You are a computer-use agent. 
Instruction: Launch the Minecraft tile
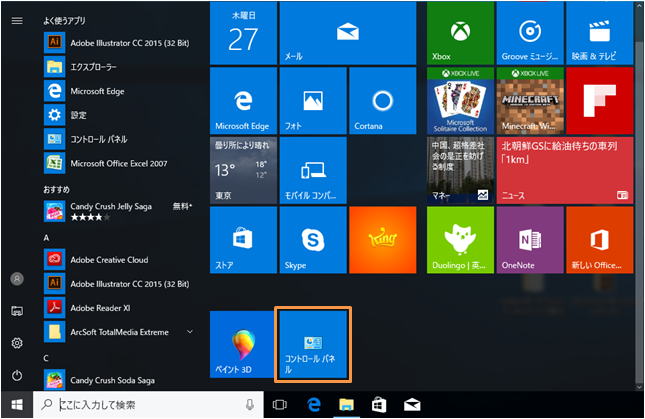(530, 101)
